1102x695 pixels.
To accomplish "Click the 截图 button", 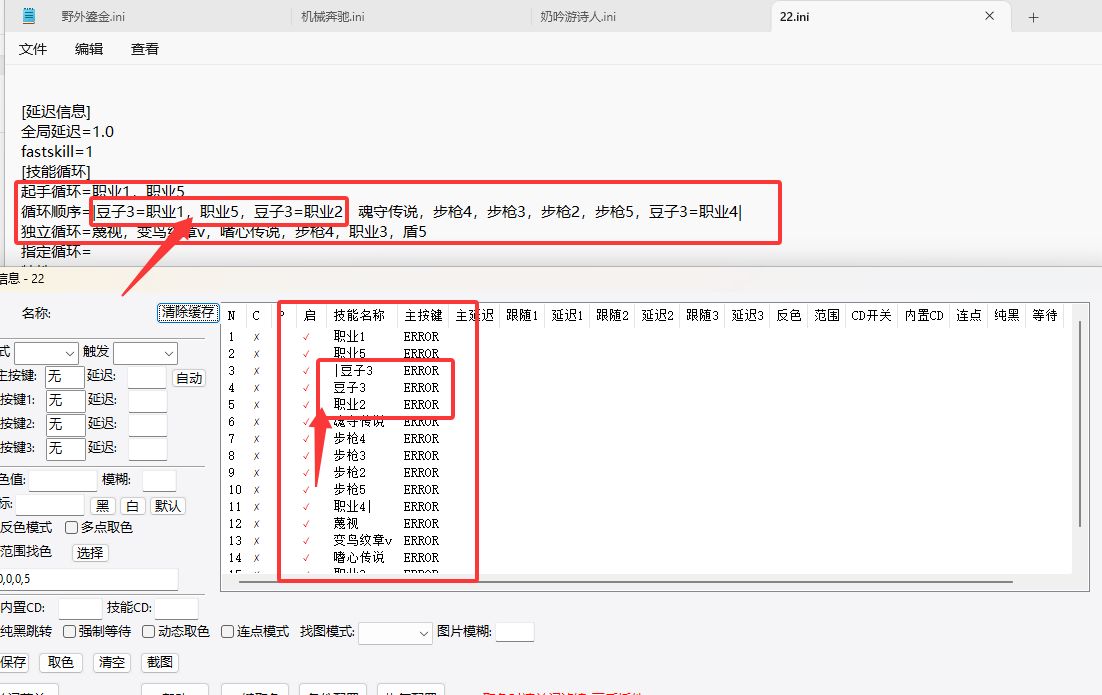I will click(160, 662).
